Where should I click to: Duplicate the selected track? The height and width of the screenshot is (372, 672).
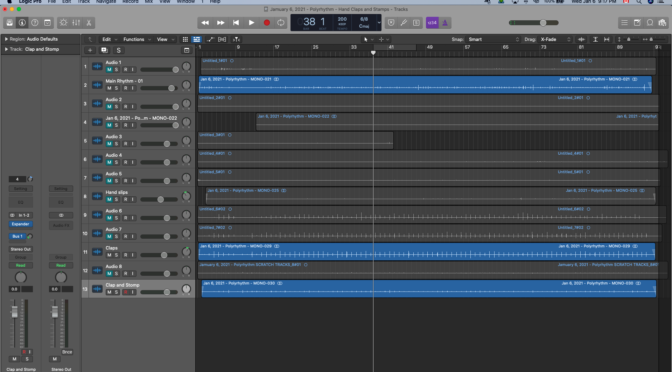[x=104, y=50]
